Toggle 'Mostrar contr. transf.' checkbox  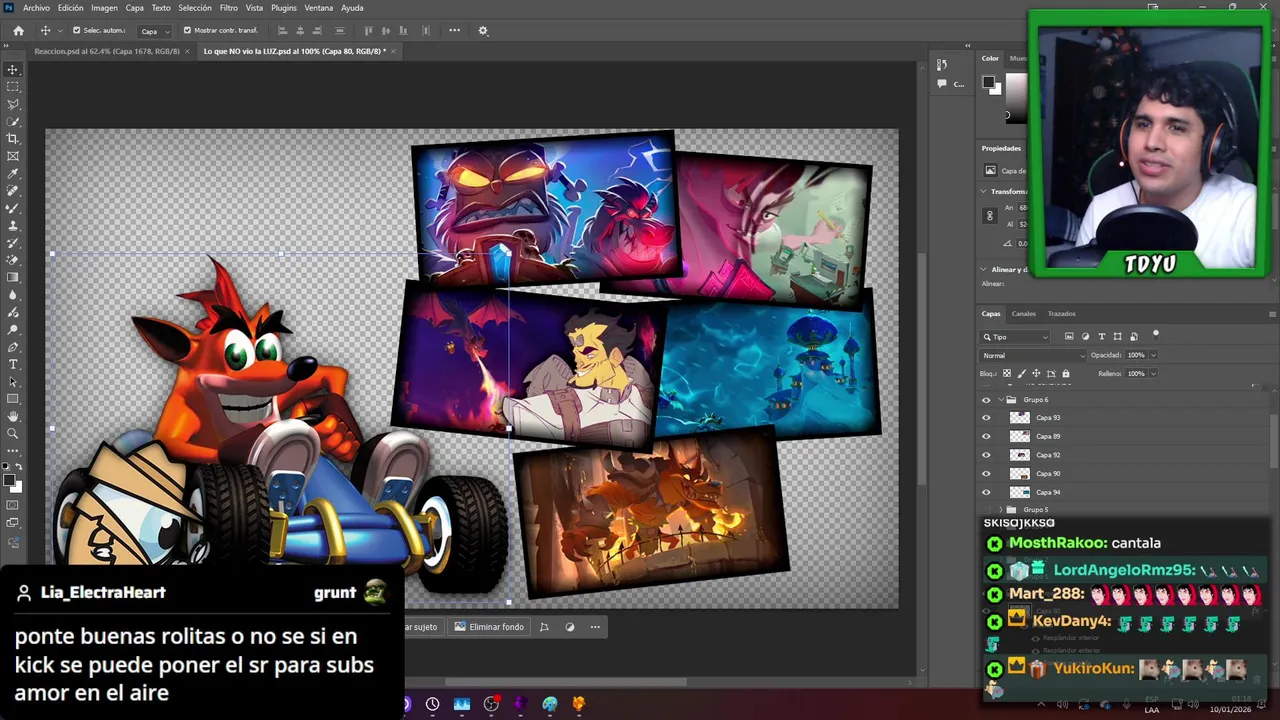point(187,31)
